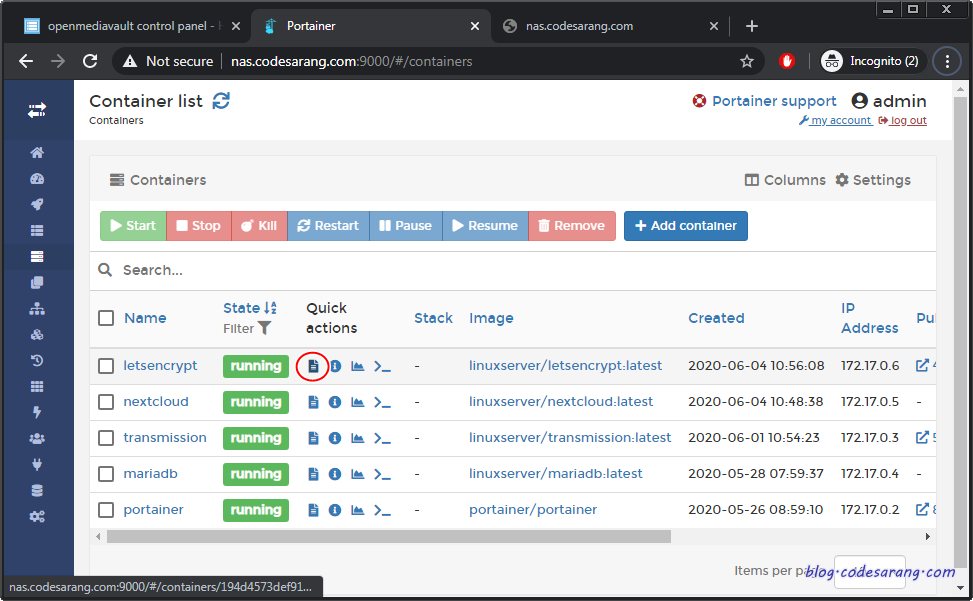View stats for the nextcloud container
The height and width of the screenshot is (601, 973).
click(357, 402)
